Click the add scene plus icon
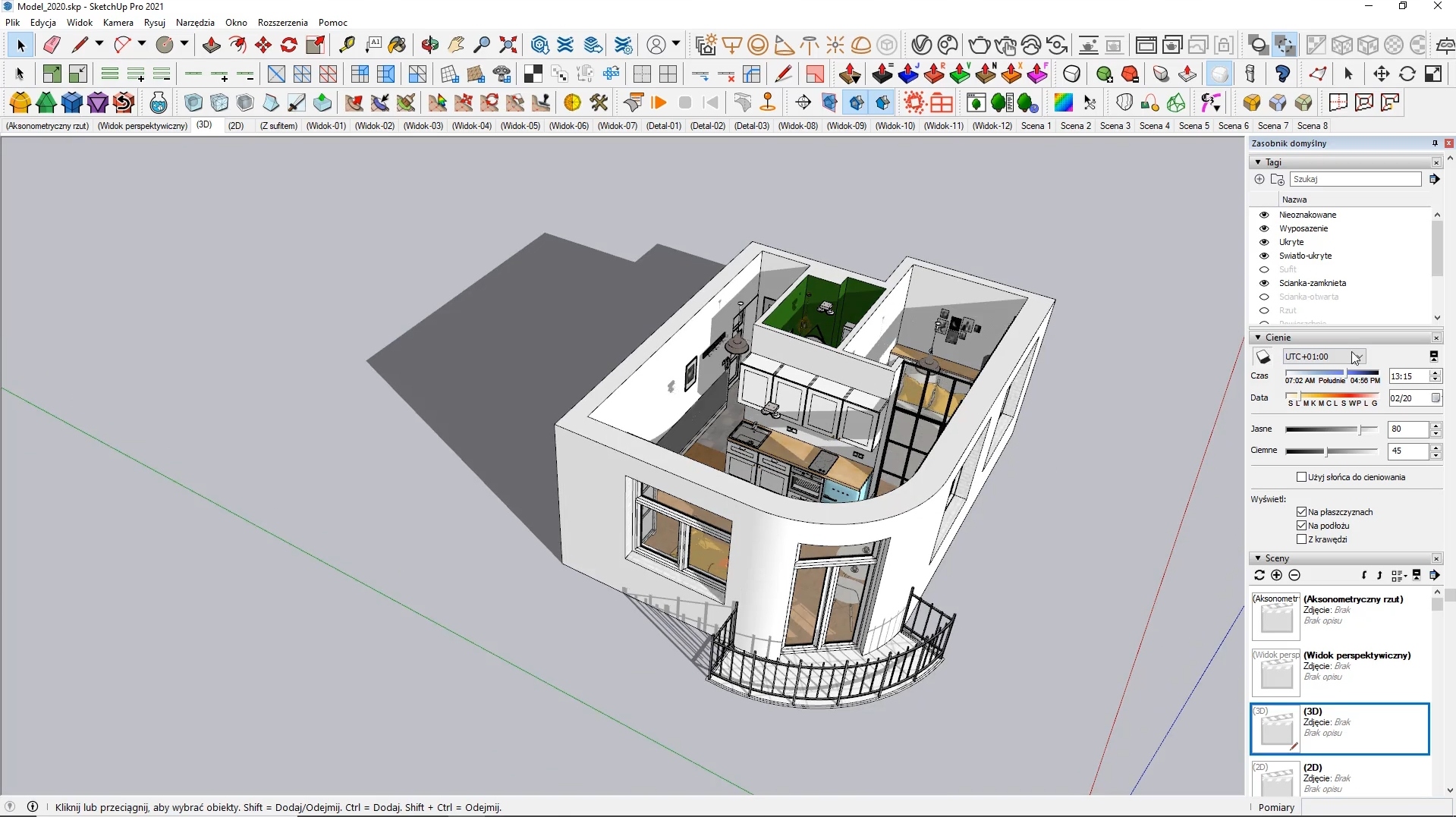The height and width of the screenshot is (817, 1456). click(x=1276, y=576)
